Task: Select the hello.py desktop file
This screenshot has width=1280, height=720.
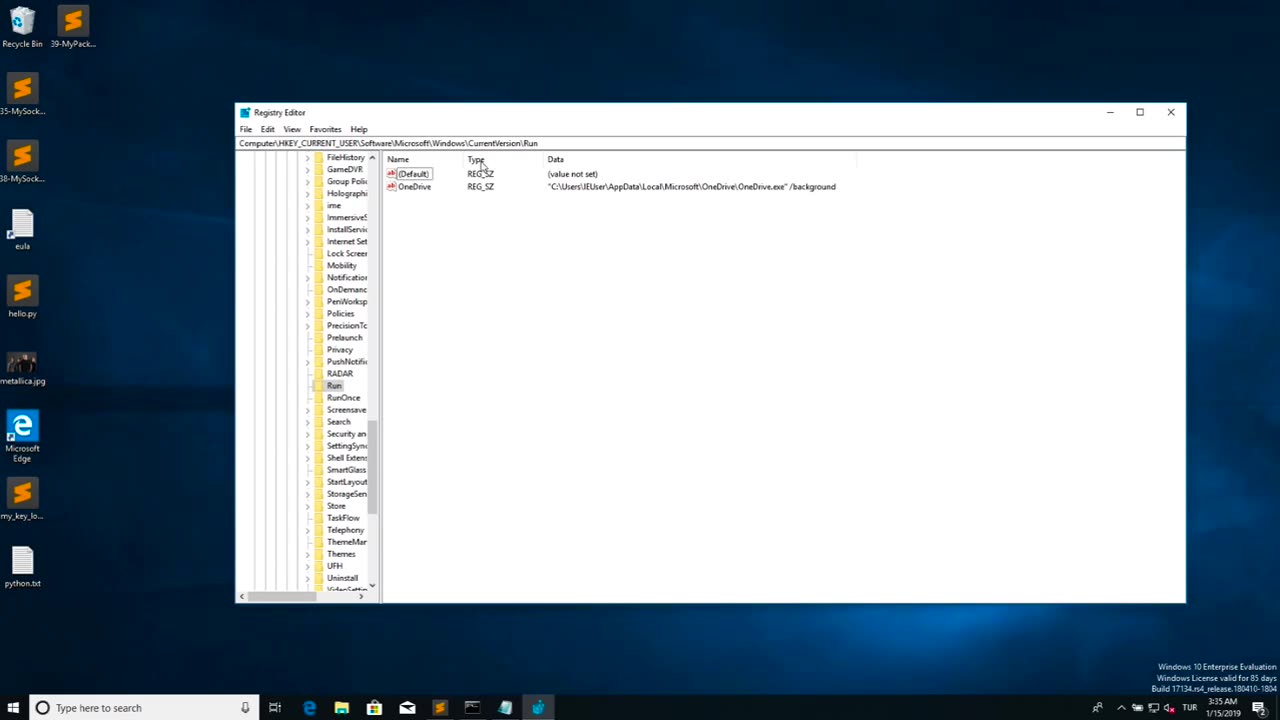Action: (22, 297)
